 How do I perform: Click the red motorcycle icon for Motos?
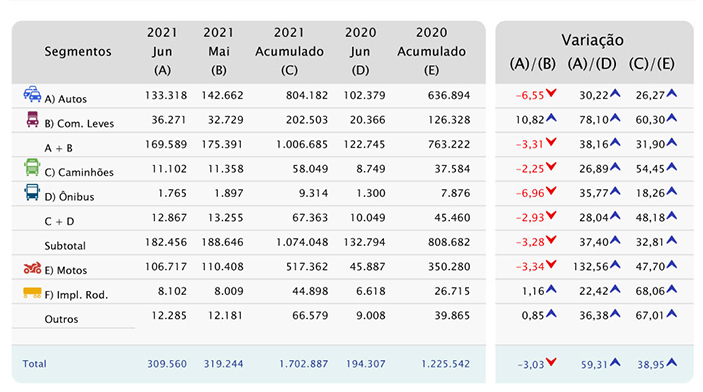(x=32, y=268)
